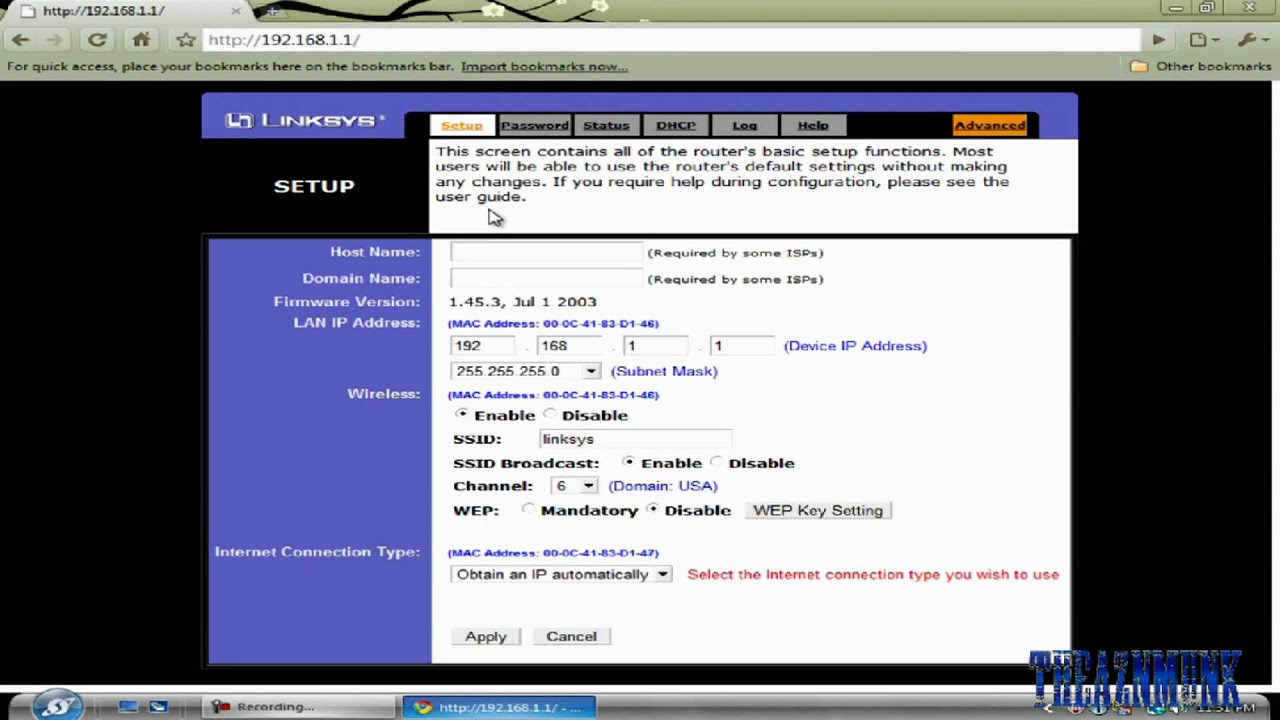Click the Host Name input field
1280x720 pixels.
point(546,252)
